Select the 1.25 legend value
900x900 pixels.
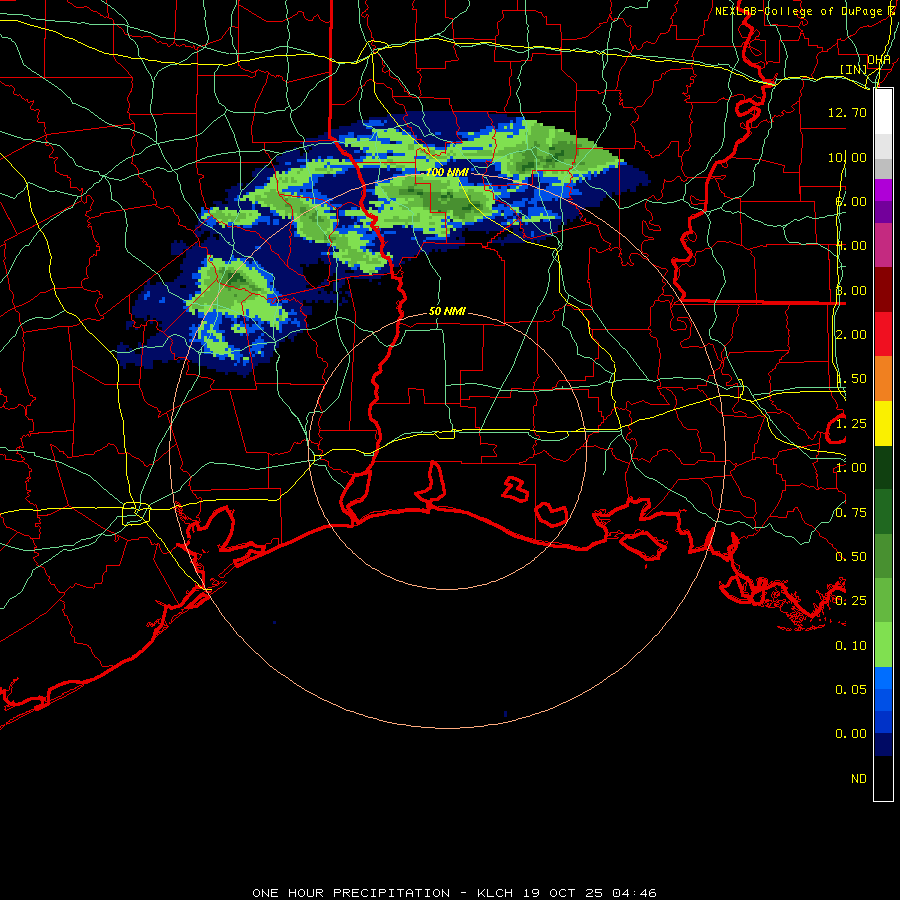[x=851, y=424]
